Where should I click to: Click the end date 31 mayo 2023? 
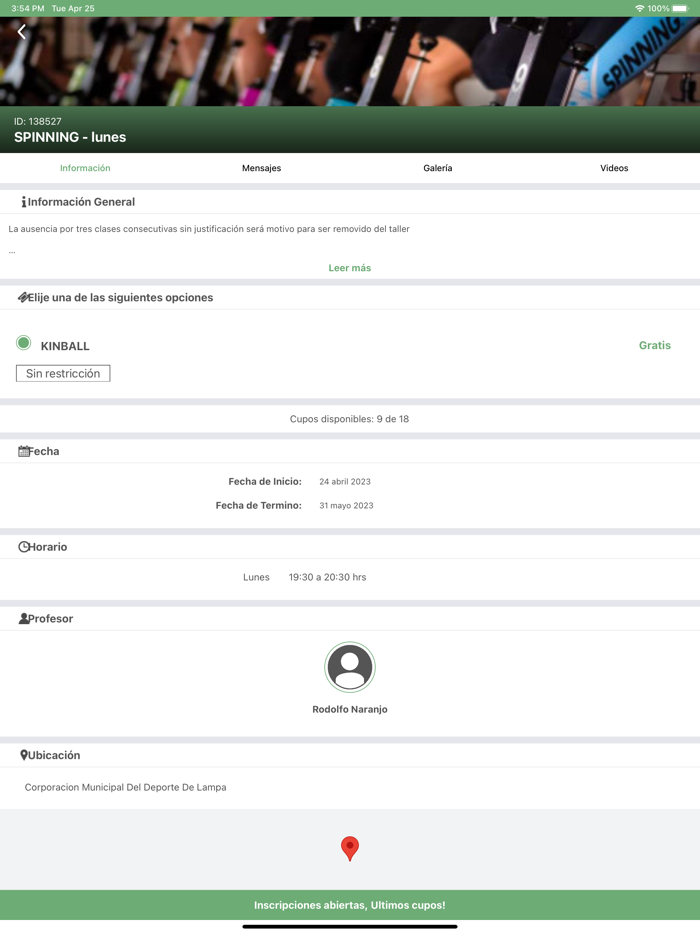(346, 505)
